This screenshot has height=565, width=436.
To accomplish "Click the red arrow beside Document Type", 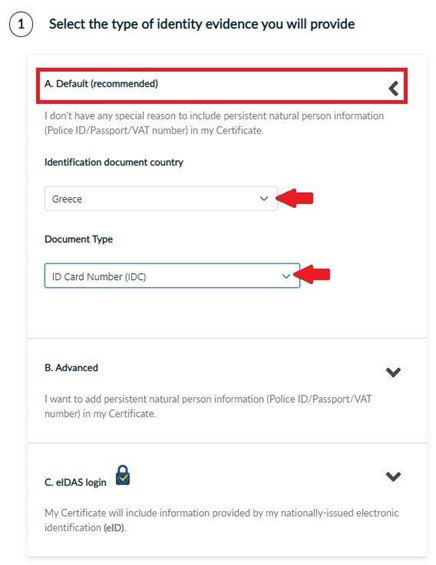I will coord(312,275).
